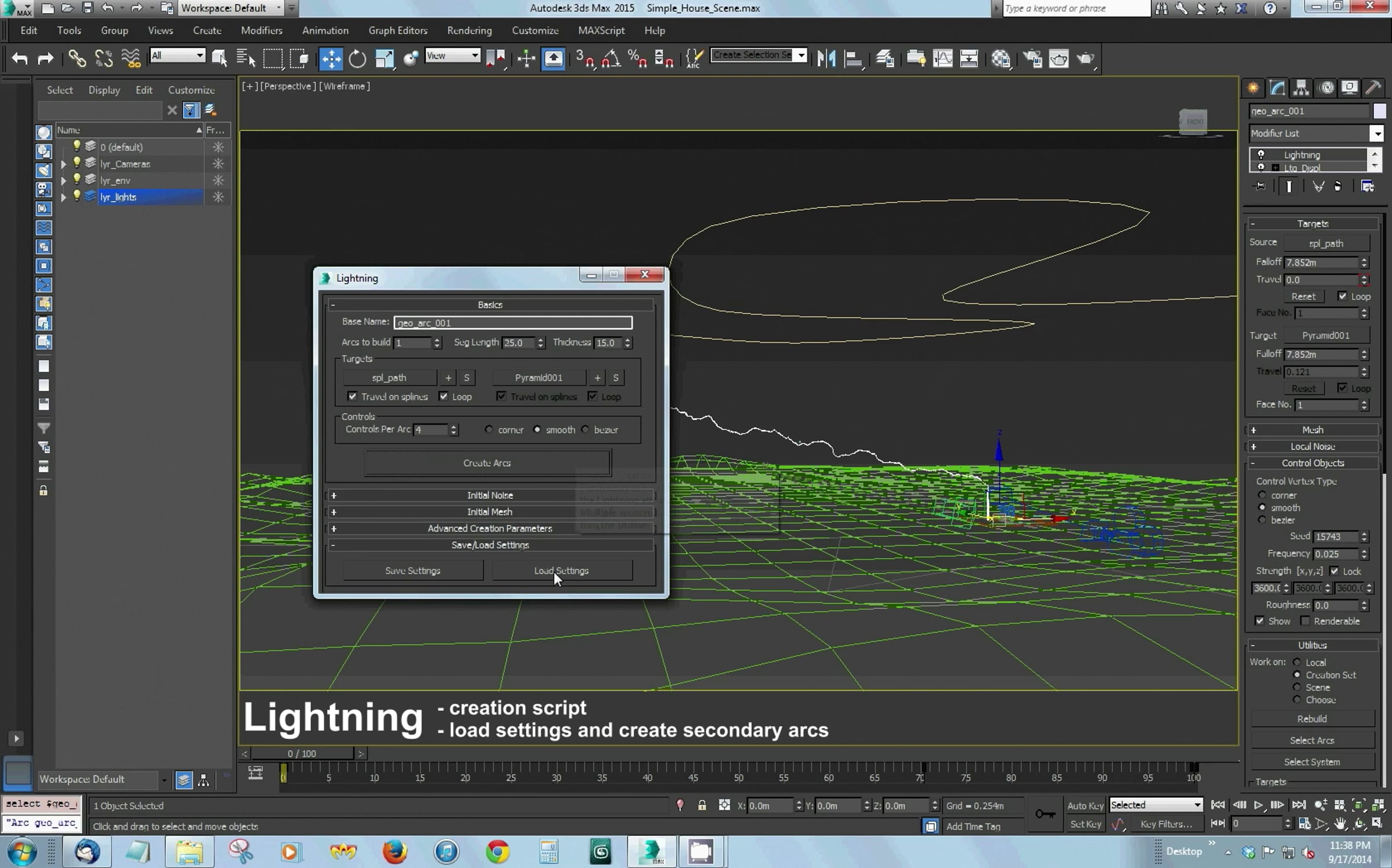Viewport: 1392px width, 868px height.
Task: Click the Render Production teapot icon
Action: point(1085,59)
